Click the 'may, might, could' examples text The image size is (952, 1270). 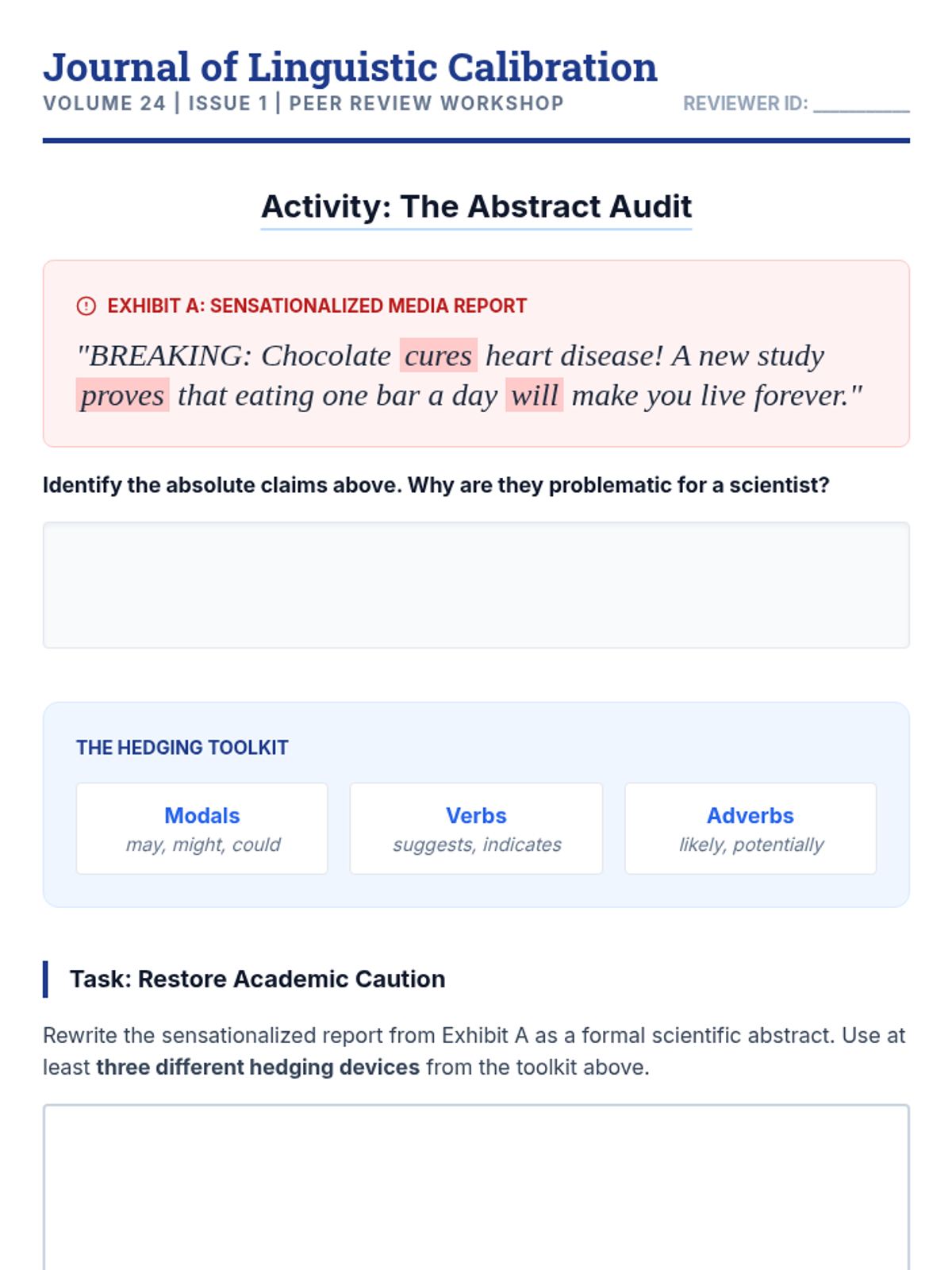(x=203, y=845)
